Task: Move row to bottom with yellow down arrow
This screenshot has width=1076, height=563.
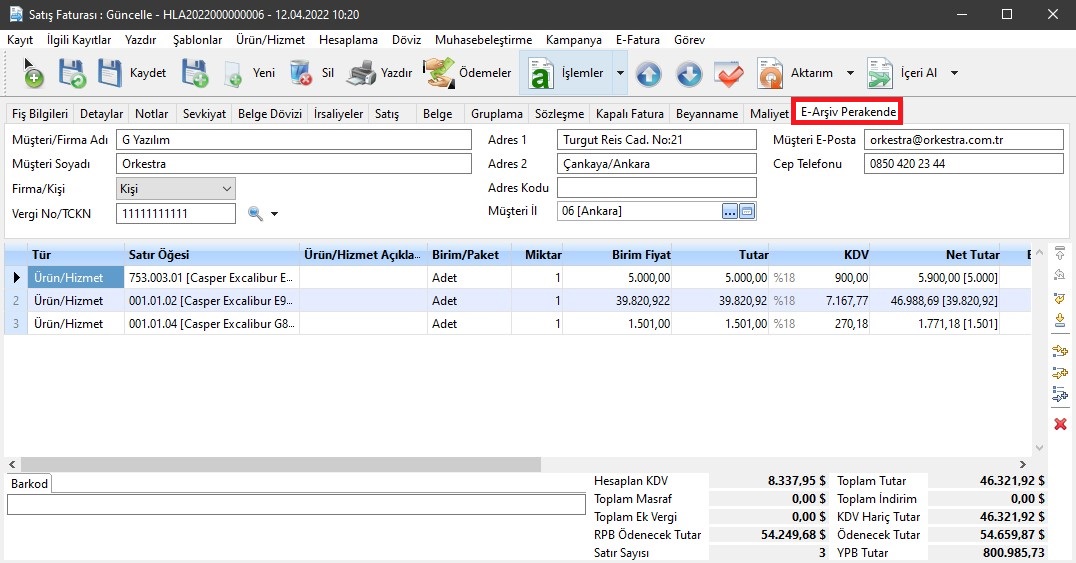Action: [1060, 321]
